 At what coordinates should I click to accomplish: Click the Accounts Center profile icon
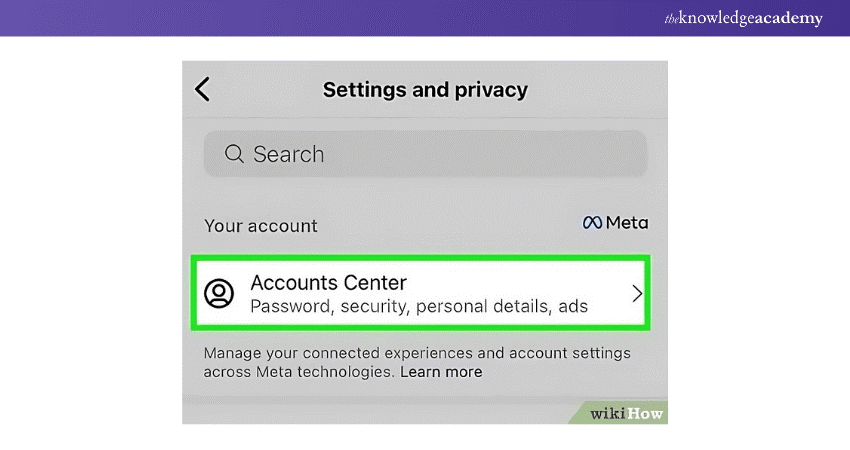(x=219, y=293)
